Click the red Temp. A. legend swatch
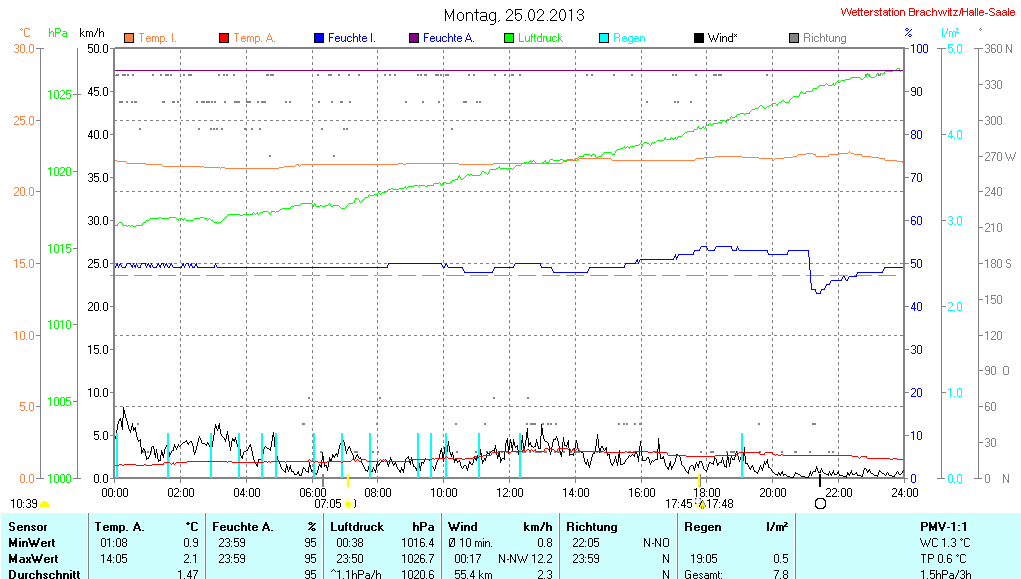 224,39
